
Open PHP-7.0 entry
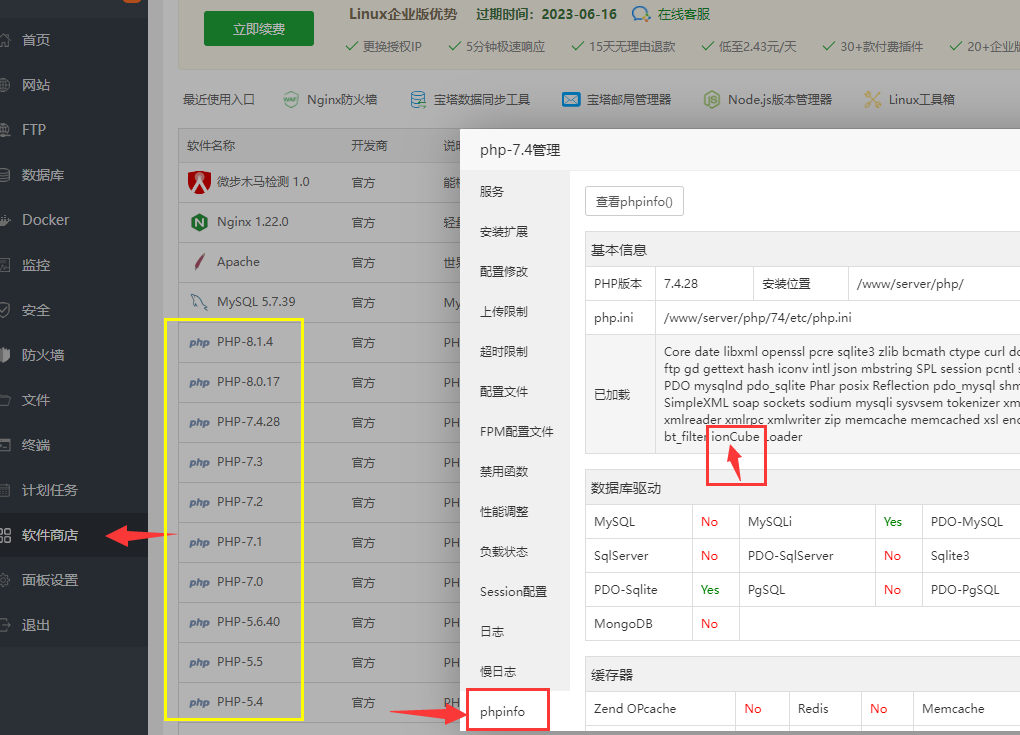(240, 582)
